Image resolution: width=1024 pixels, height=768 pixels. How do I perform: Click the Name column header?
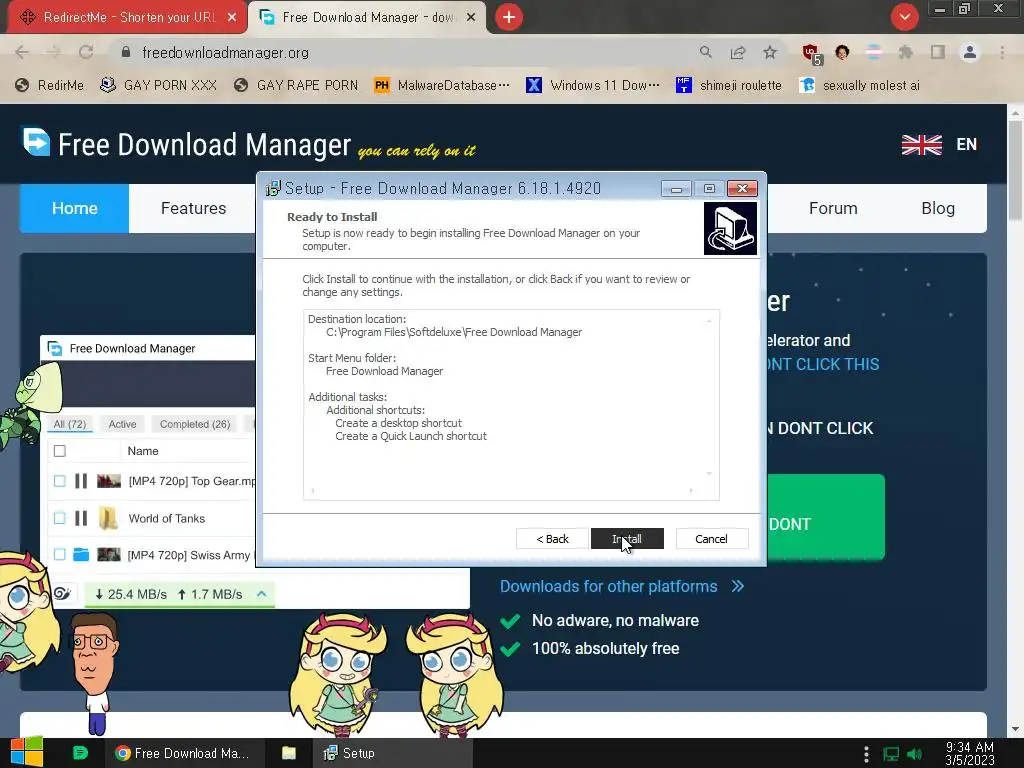click(x=143, y=451)
